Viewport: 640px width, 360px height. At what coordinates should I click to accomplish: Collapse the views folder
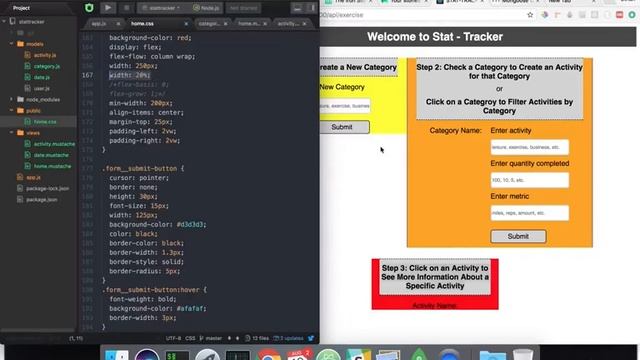coord(12,133)
